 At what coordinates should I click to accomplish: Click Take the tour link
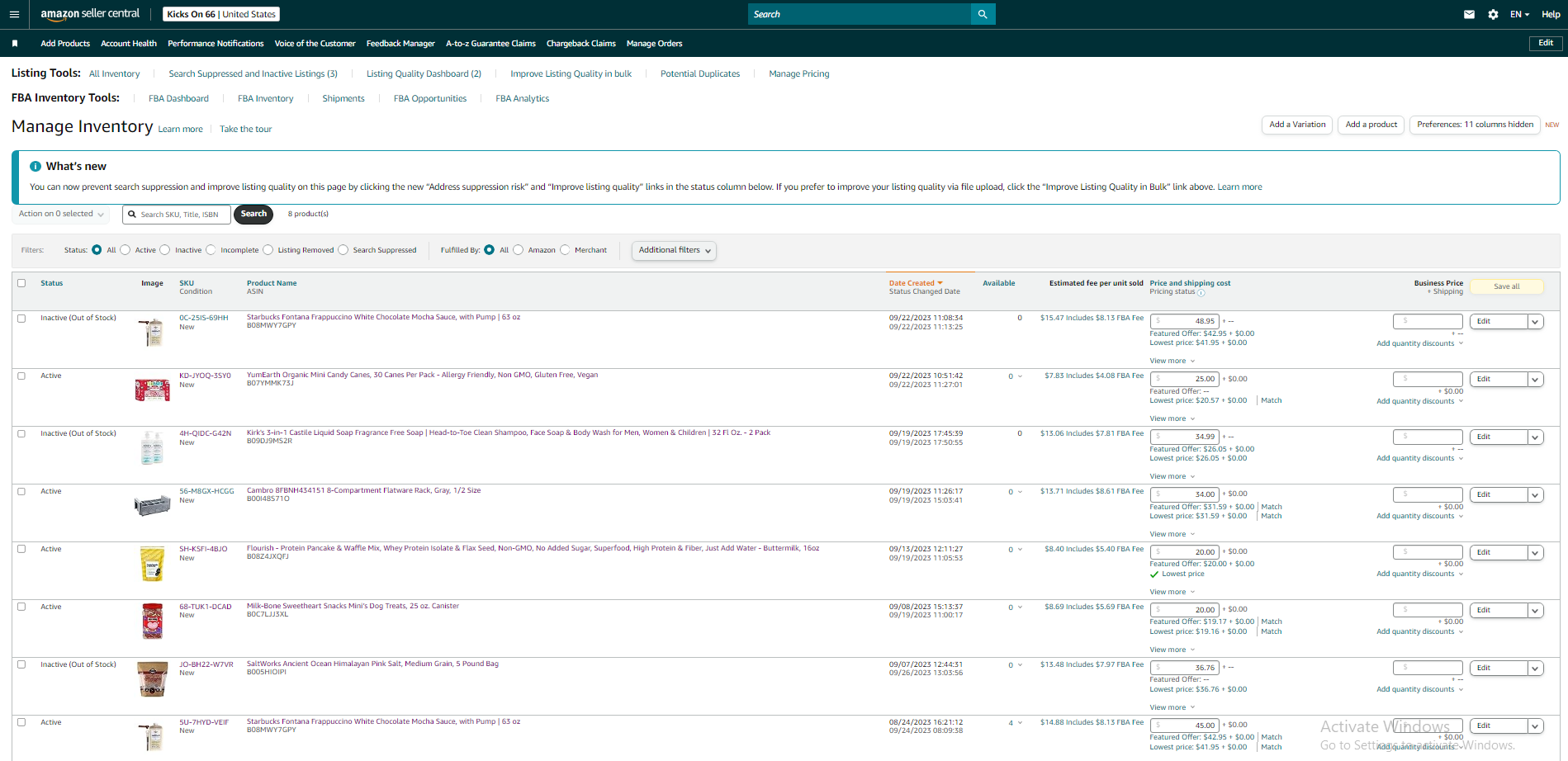coord(245,130)
